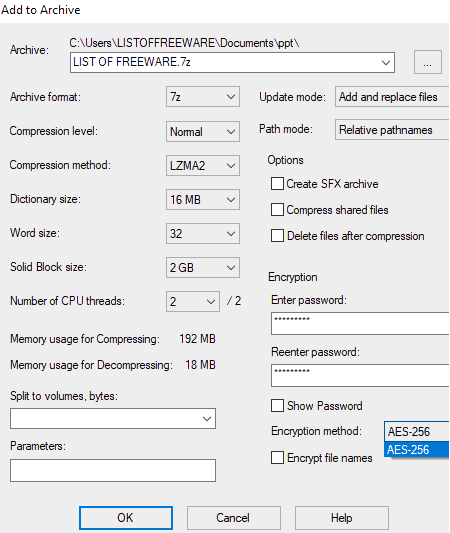Focus the Enter password field
Image resolution: width=450 pixels, height=533 pixels.
360,324
